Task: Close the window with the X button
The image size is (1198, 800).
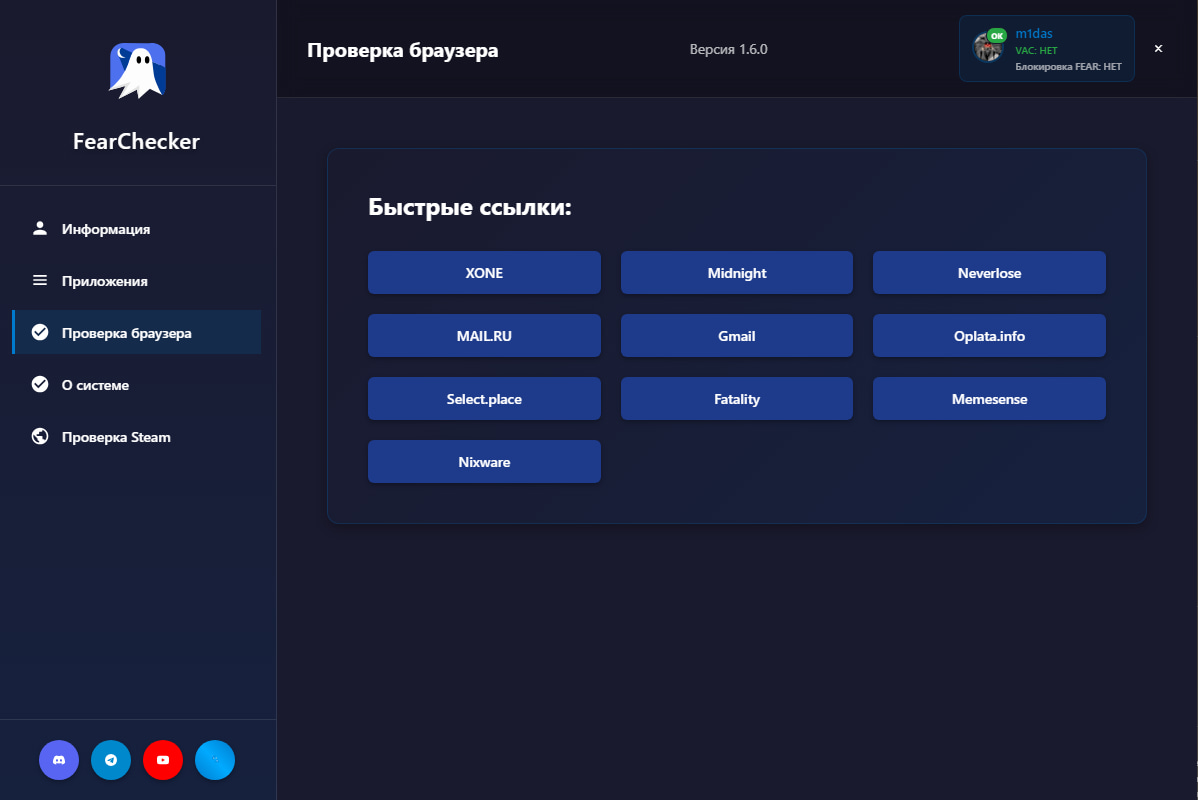Action: point(1158,48)
